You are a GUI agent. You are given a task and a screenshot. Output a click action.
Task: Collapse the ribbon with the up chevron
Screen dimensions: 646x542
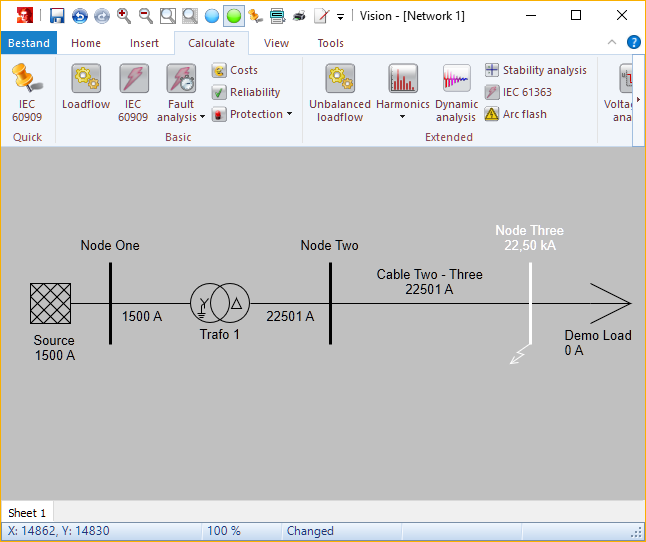point(612,42)
